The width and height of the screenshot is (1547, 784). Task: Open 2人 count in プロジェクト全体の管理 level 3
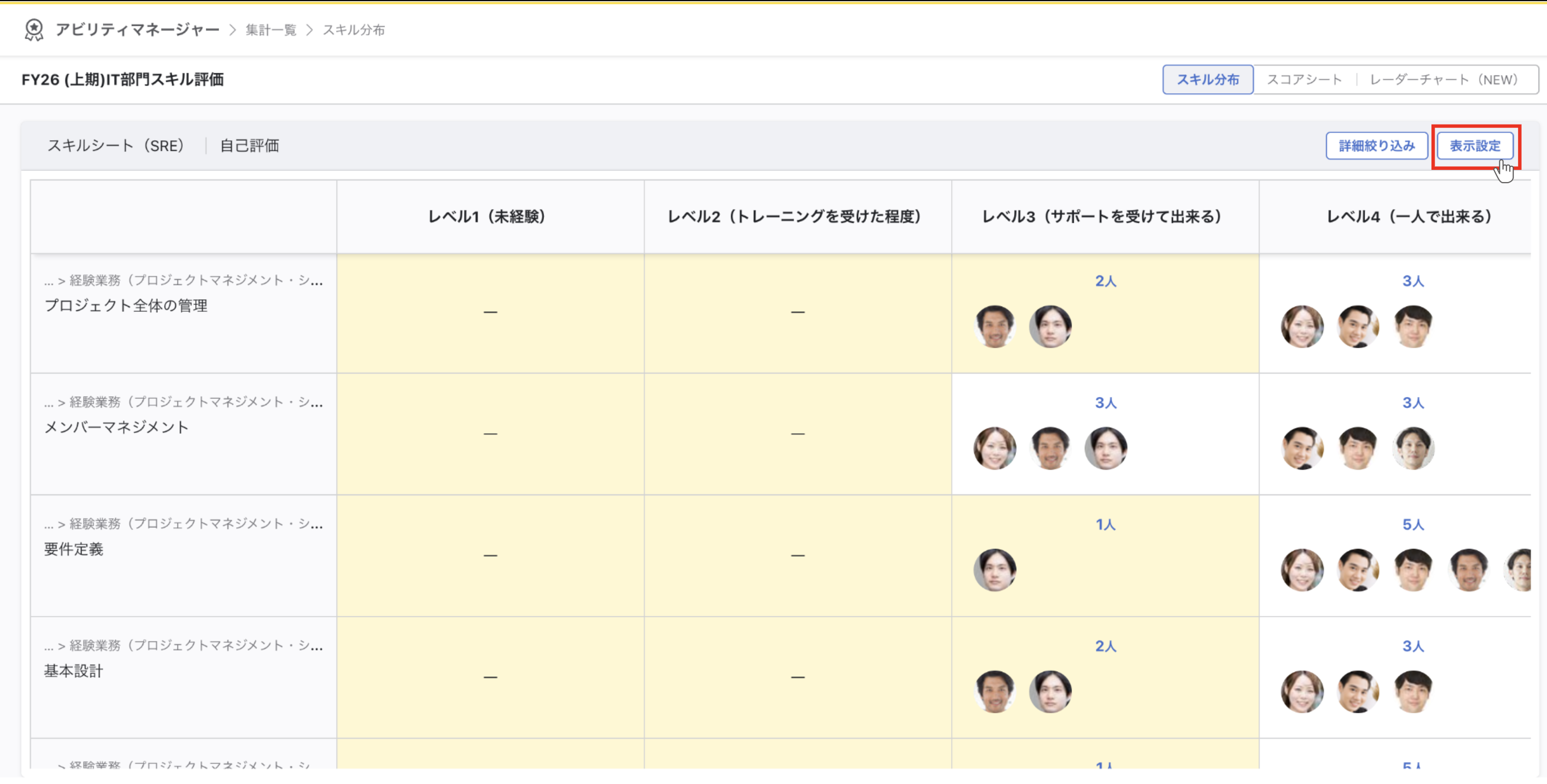pos(1105,281)
